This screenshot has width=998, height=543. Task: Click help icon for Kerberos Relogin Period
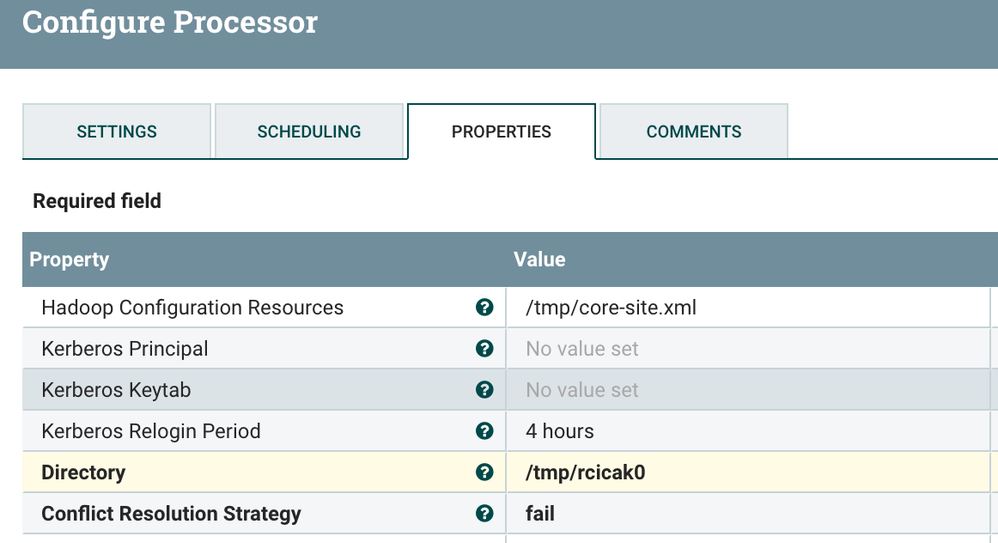(485, 431)
